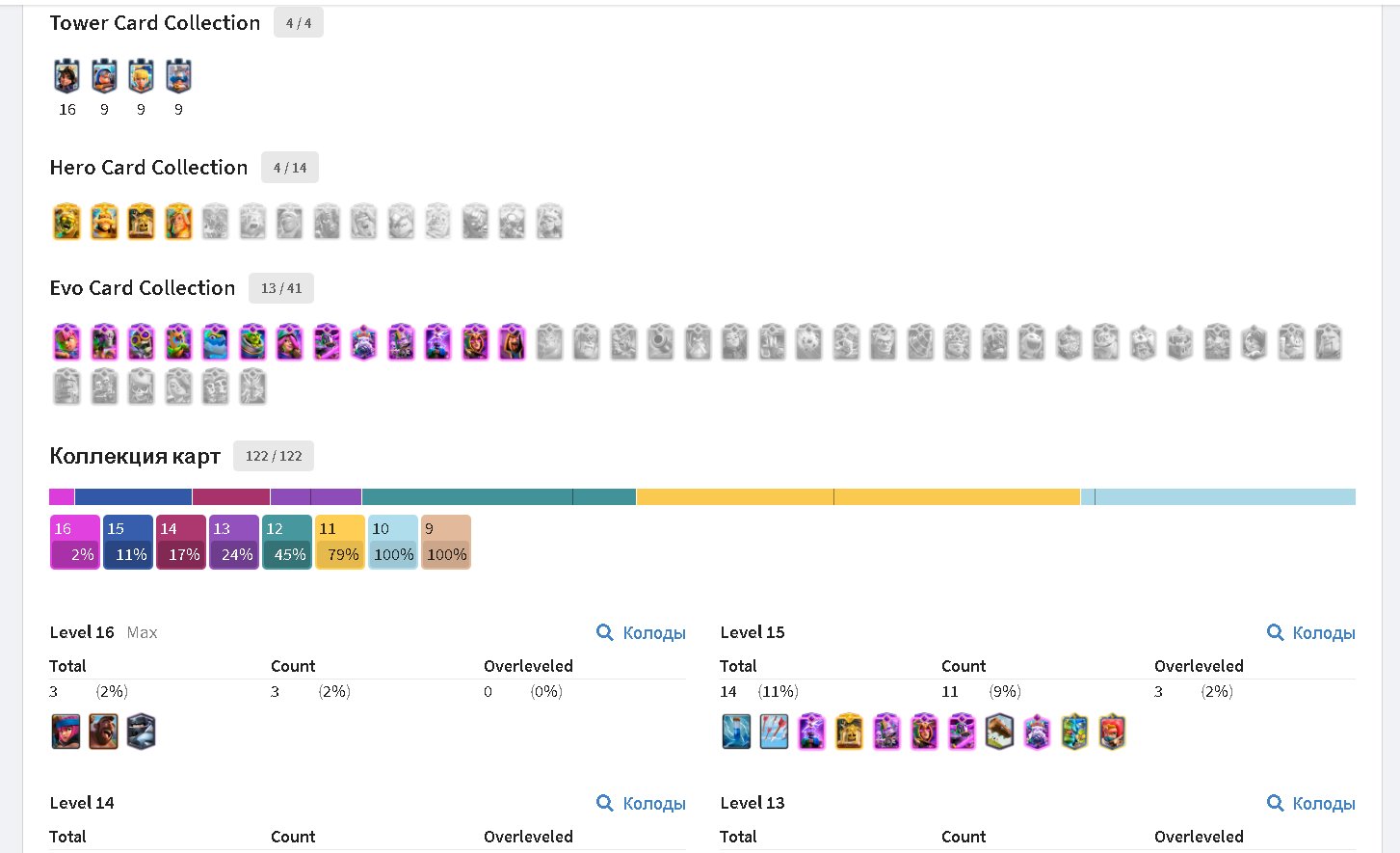
Task: Click the first unlocked Evo card
Action: pyautogui.click(x=66, y=342)
